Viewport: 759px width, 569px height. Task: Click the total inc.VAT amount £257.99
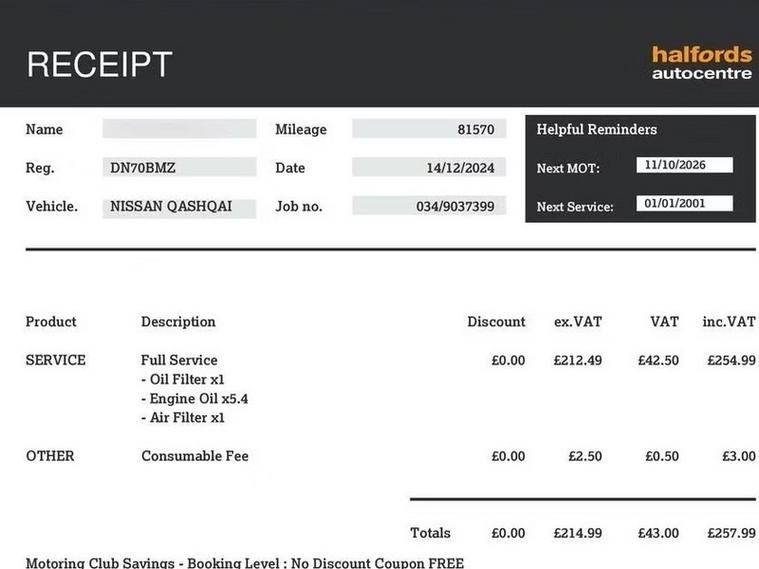pos(731,534)
